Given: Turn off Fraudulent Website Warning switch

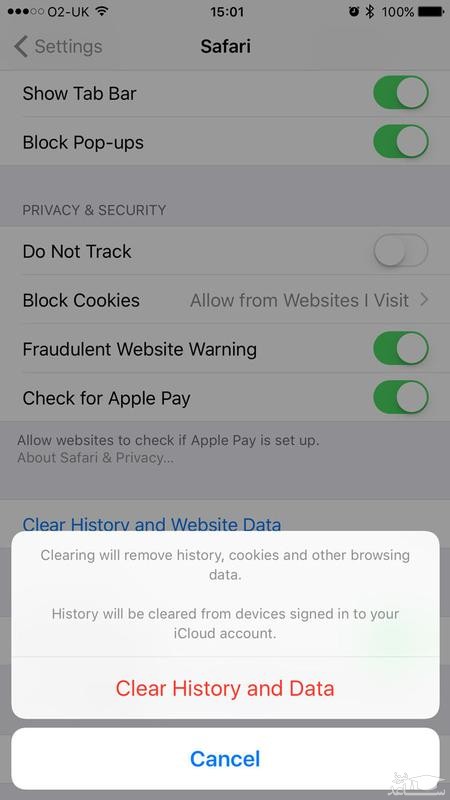Looking at the screenshot, I should 401,349.
